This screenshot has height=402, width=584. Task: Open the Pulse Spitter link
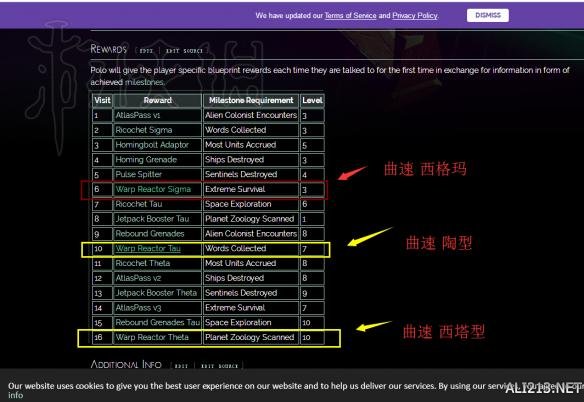(139, 174)
